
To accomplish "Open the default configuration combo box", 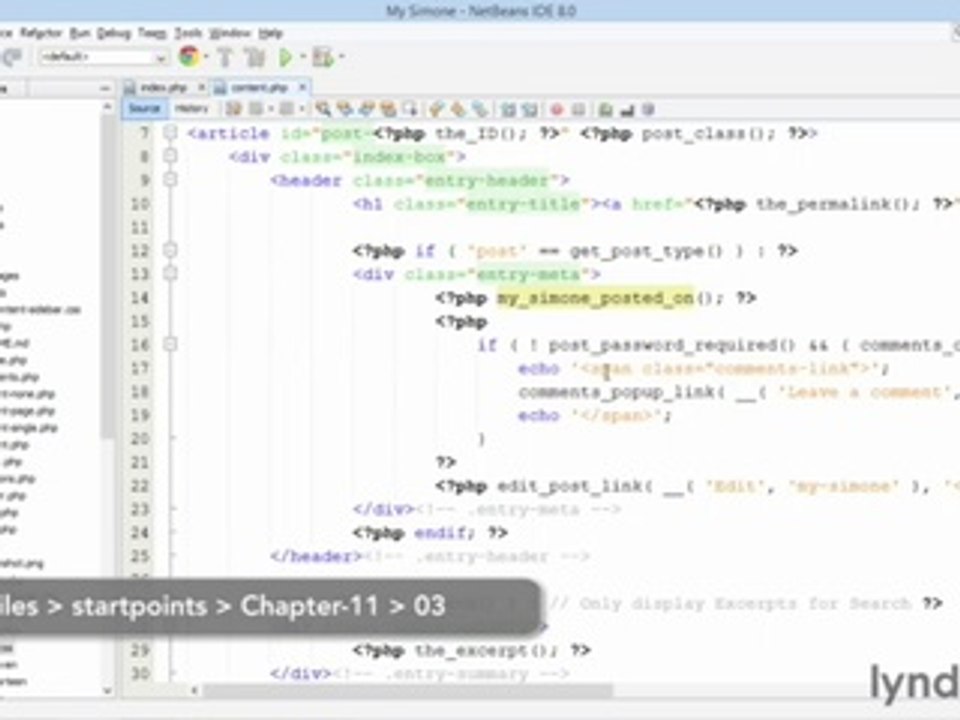I will pos(102,57).
